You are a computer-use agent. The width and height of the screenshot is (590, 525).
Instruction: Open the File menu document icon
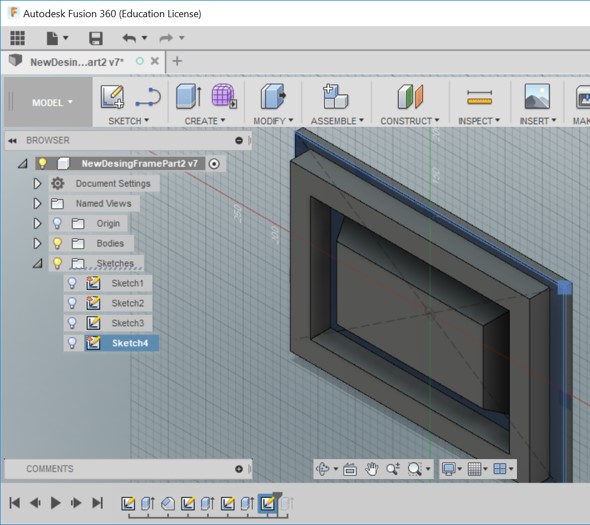52,38
